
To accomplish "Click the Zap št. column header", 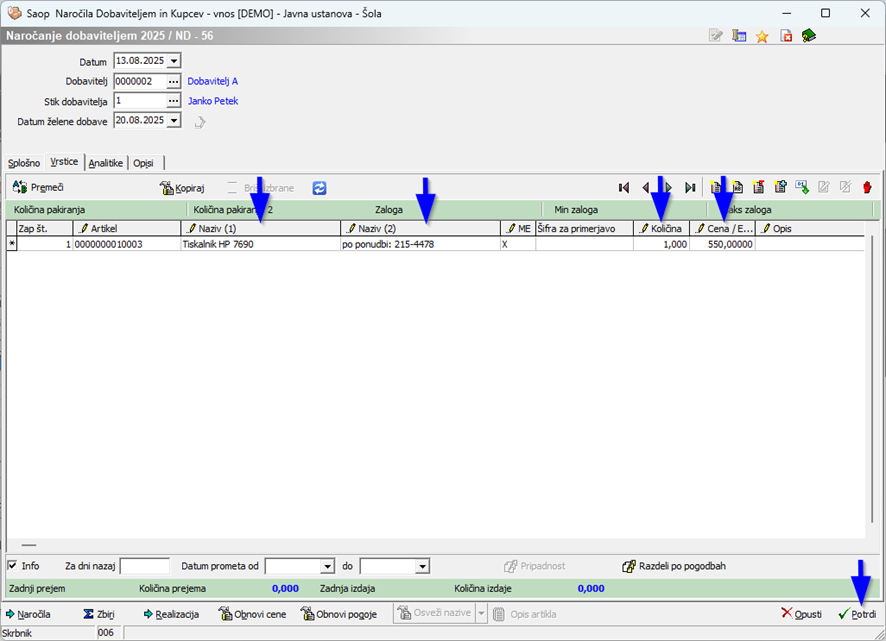I will tap(45, 228).
